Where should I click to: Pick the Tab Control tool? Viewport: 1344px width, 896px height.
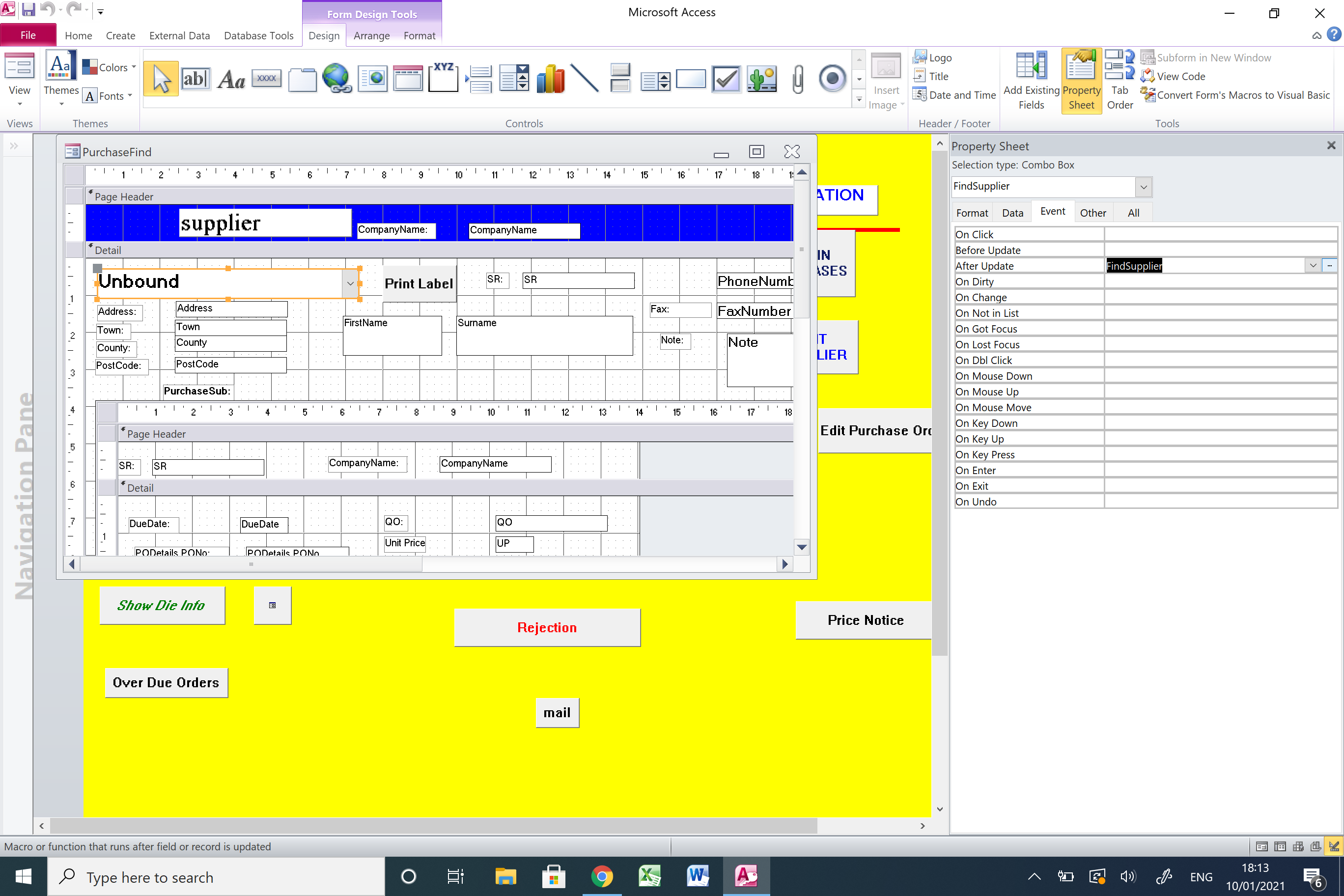[302, 79]
